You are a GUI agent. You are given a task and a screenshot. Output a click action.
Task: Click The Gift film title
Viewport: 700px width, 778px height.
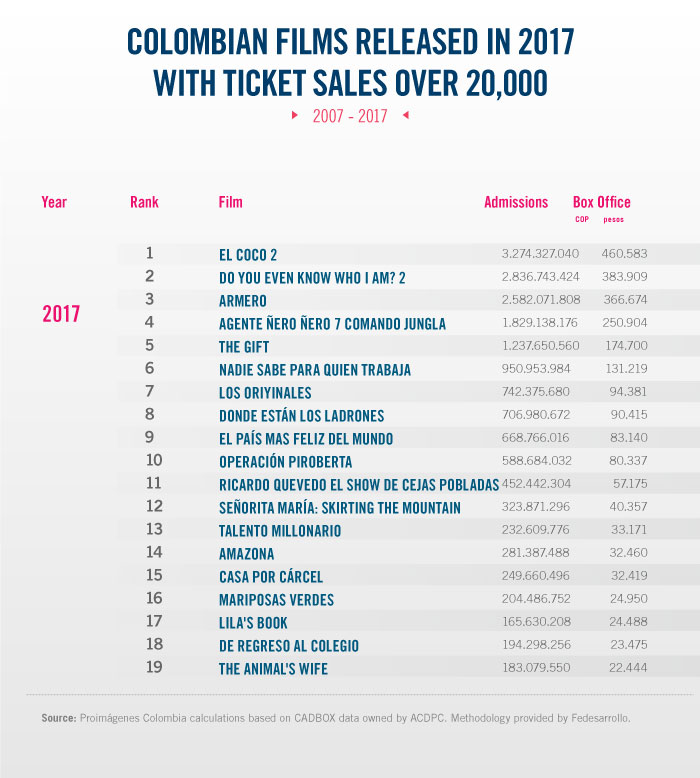(244, 347)
